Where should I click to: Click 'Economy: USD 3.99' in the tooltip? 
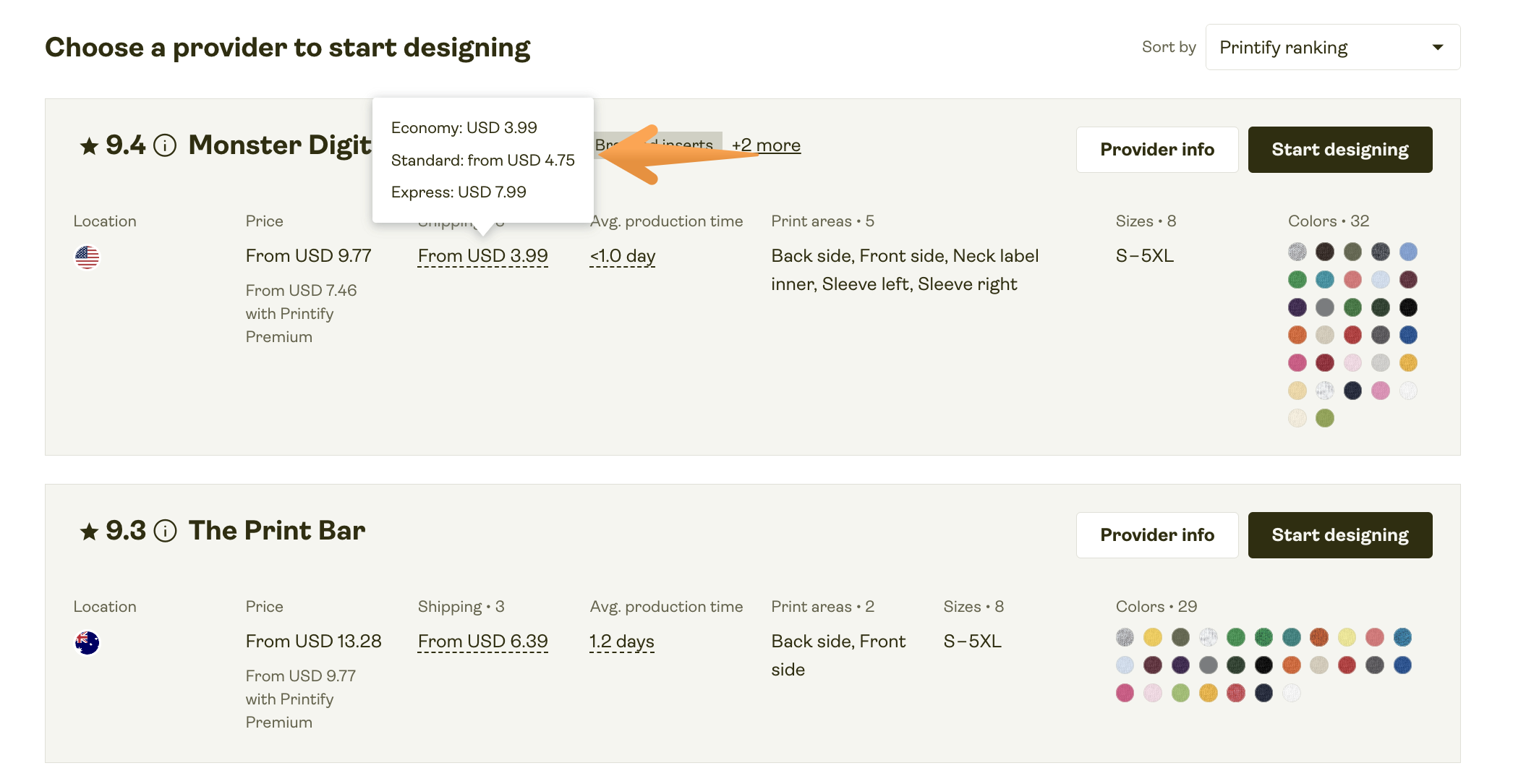point(464,128)
